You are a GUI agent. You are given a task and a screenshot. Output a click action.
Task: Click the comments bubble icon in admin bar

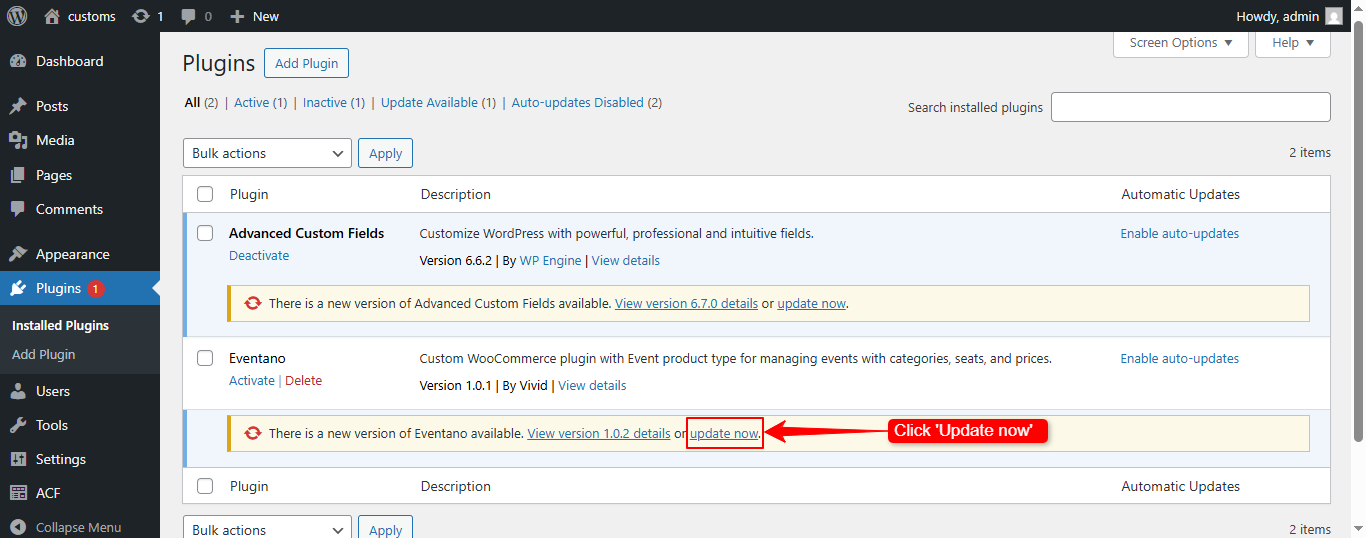189,16
